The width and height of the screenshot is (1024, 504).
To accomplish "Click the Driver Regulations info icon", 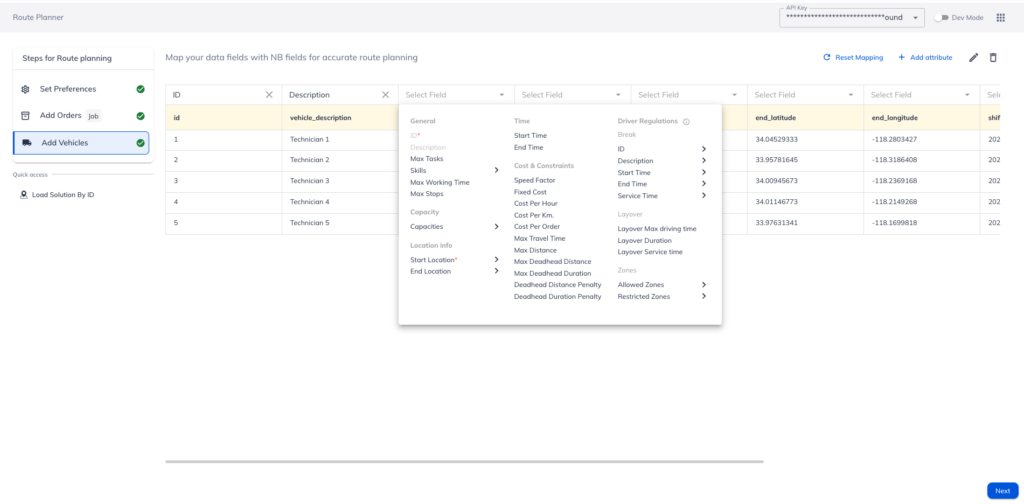I will [x=687, y=121].
